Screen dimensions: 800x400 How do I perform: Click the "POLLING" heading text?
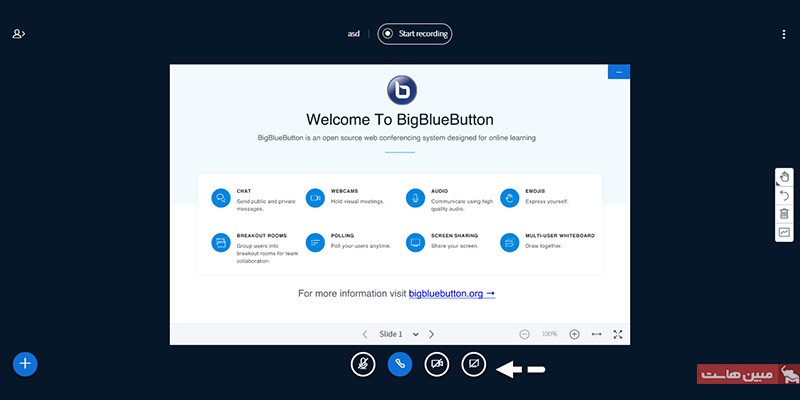click(342, 236)
